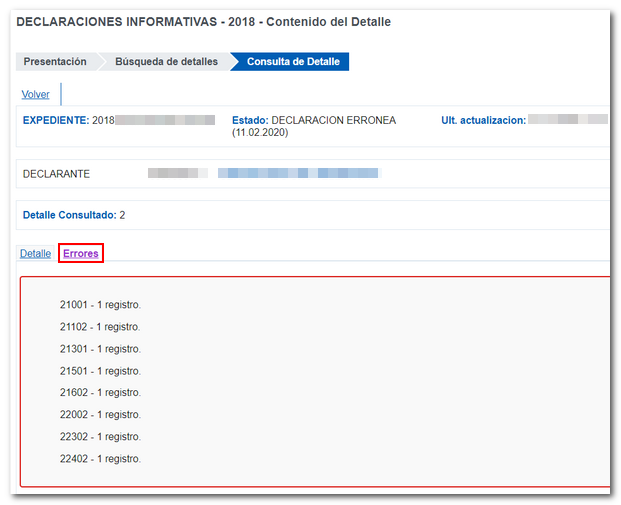Open the Errores tab
Image resolution: width=621 pixels, height=505 pixels.
(81, 254)
